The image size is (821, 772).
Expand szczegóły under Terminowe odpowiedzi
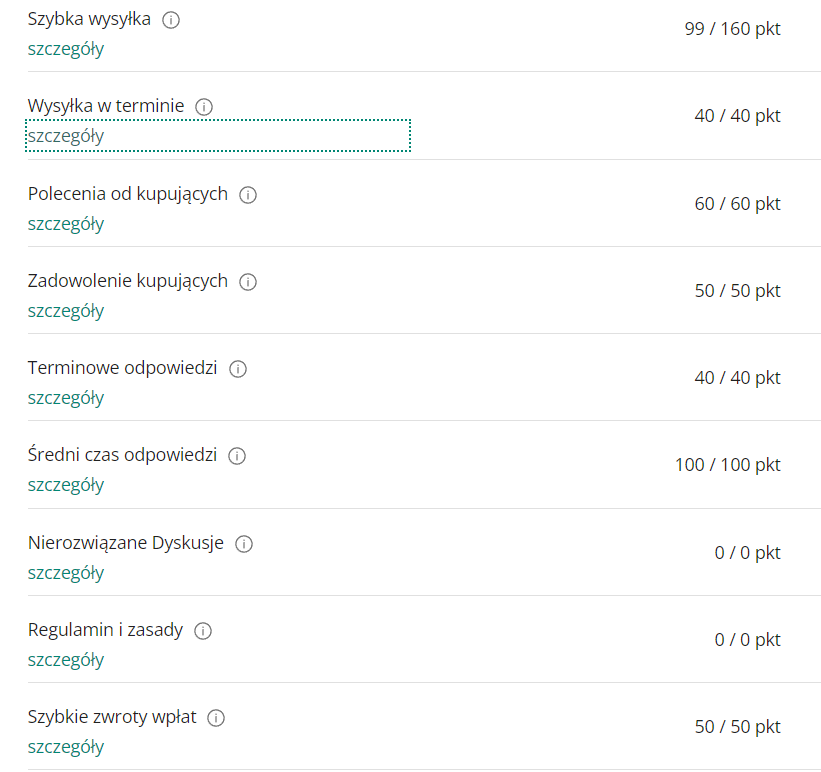coord(66,398)
